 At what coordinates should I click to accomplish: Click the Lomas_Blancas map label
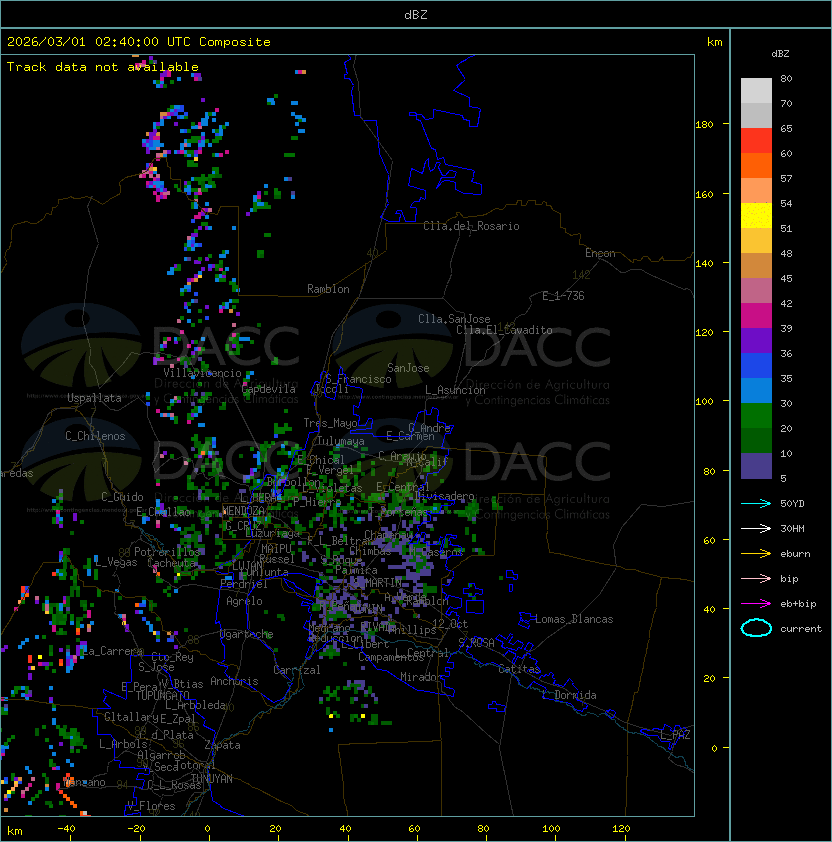574,619
